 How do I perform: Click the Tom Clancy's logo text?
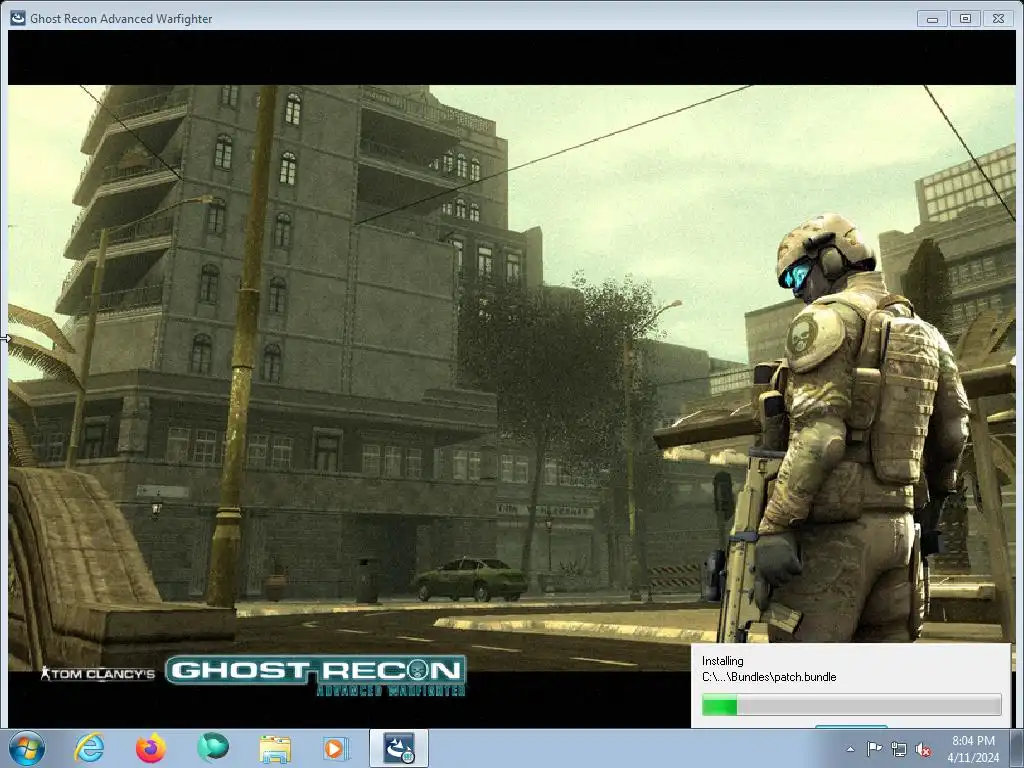point(98,673)
